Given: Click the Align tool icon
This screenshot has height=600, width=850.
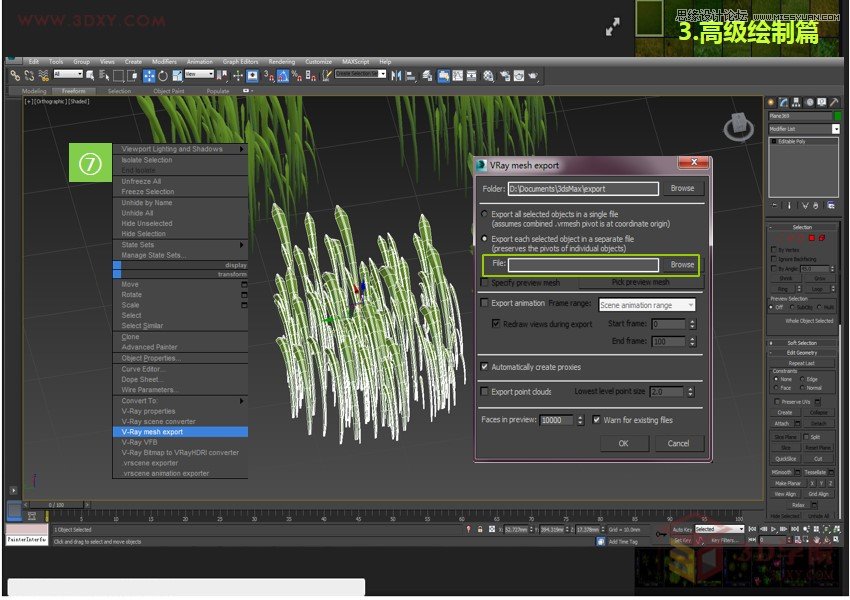Looking at the screenshot, I should (x=409, y=73).
